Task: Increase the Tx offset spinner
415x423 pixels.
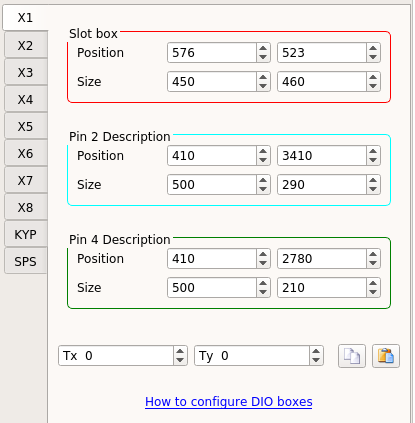Action: 180,351
